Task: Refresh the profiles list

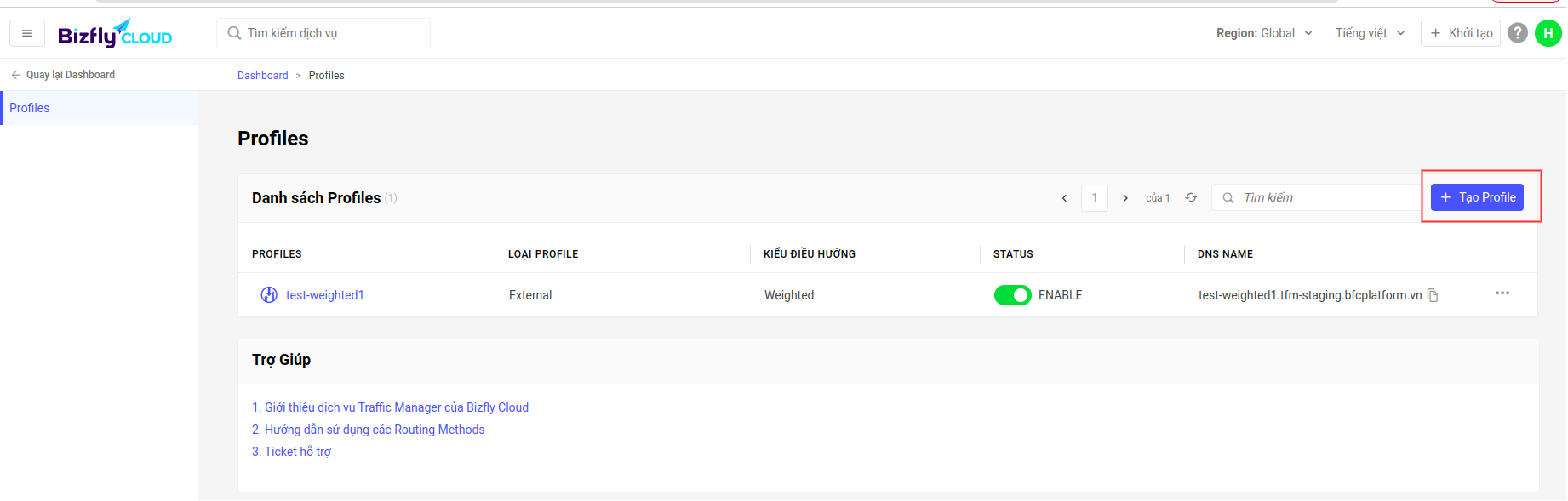Action: 1191,197
